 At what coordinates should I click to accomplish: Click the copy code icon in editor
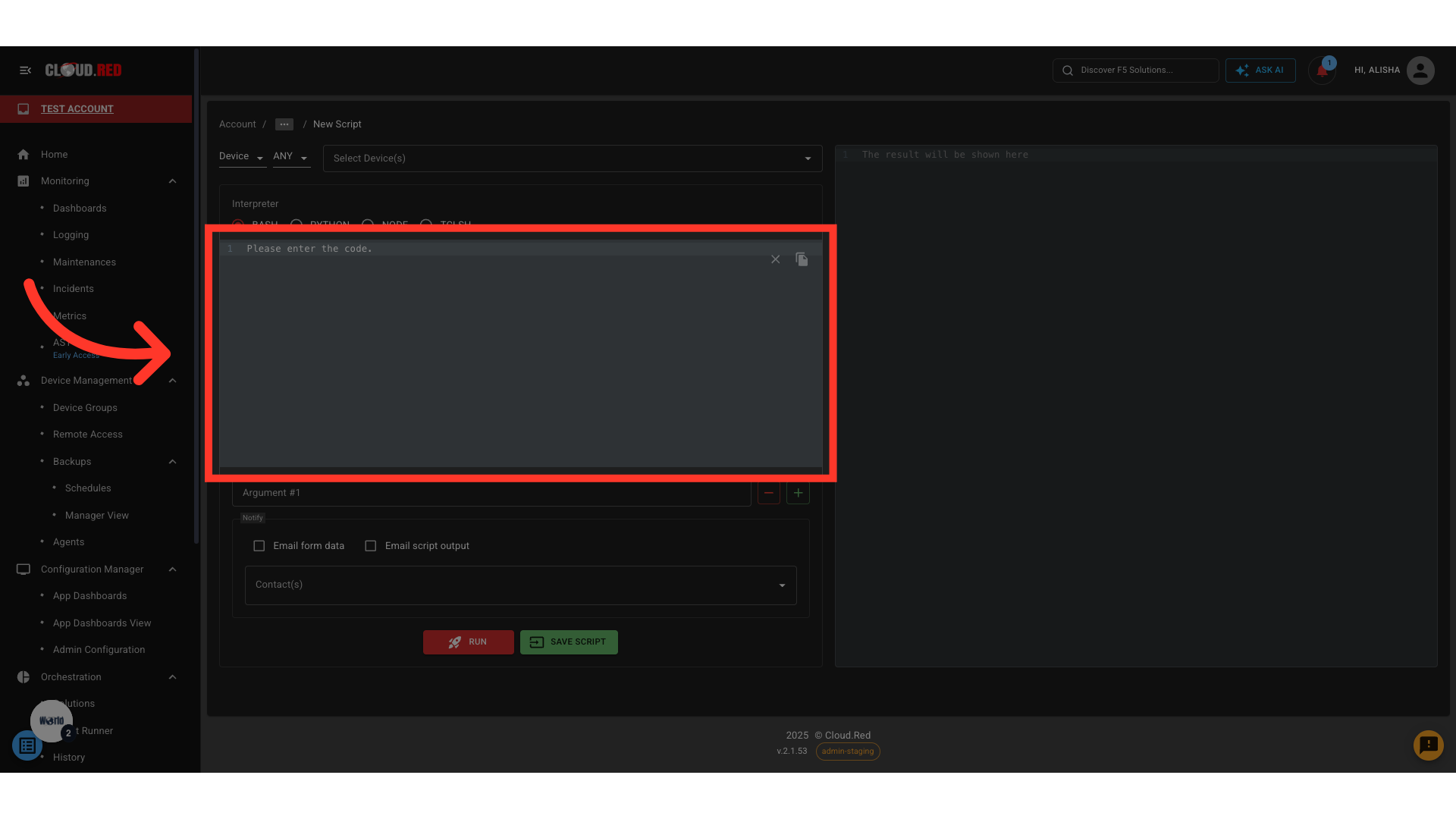(x=802, y=259)
